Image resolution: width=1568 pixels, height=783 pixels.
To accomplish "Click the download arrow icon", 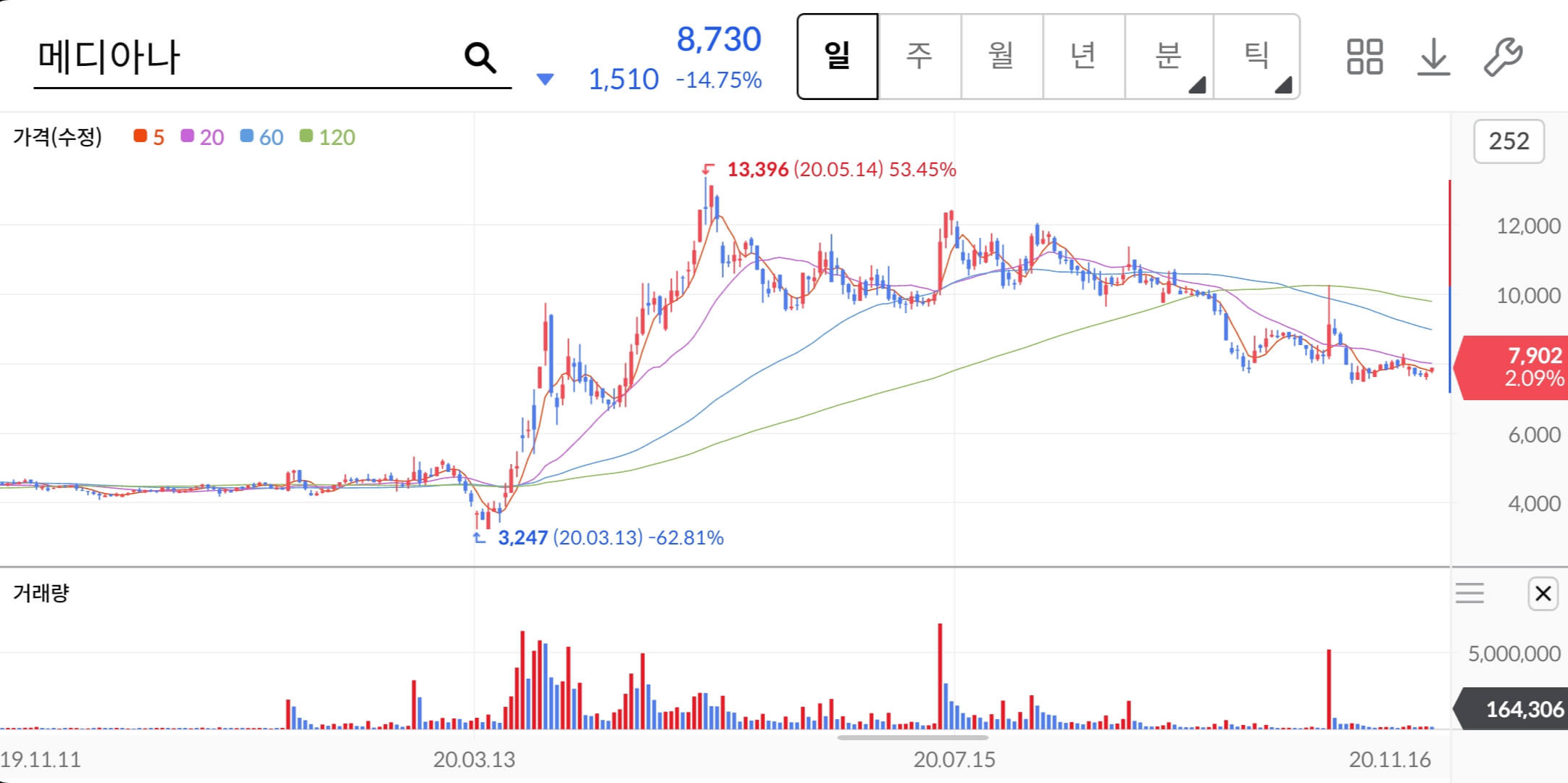I will coord(1433,57).
